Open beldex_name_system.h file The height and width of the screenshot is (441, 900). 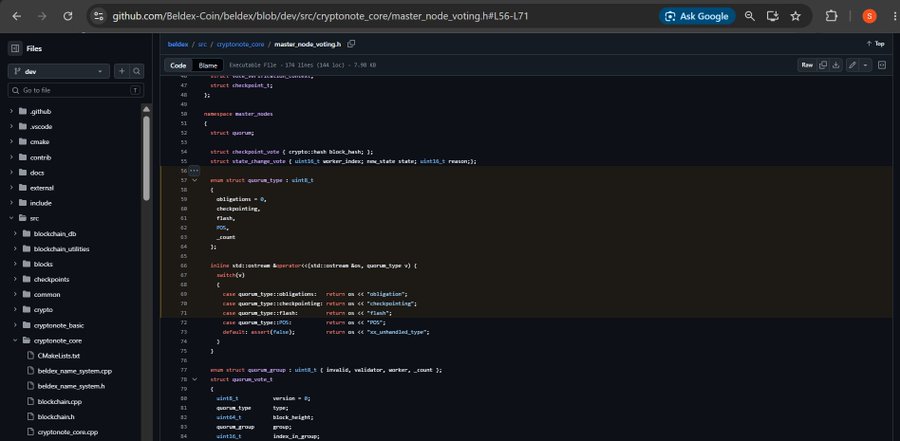pyautogui.click(x=71, y=386)
